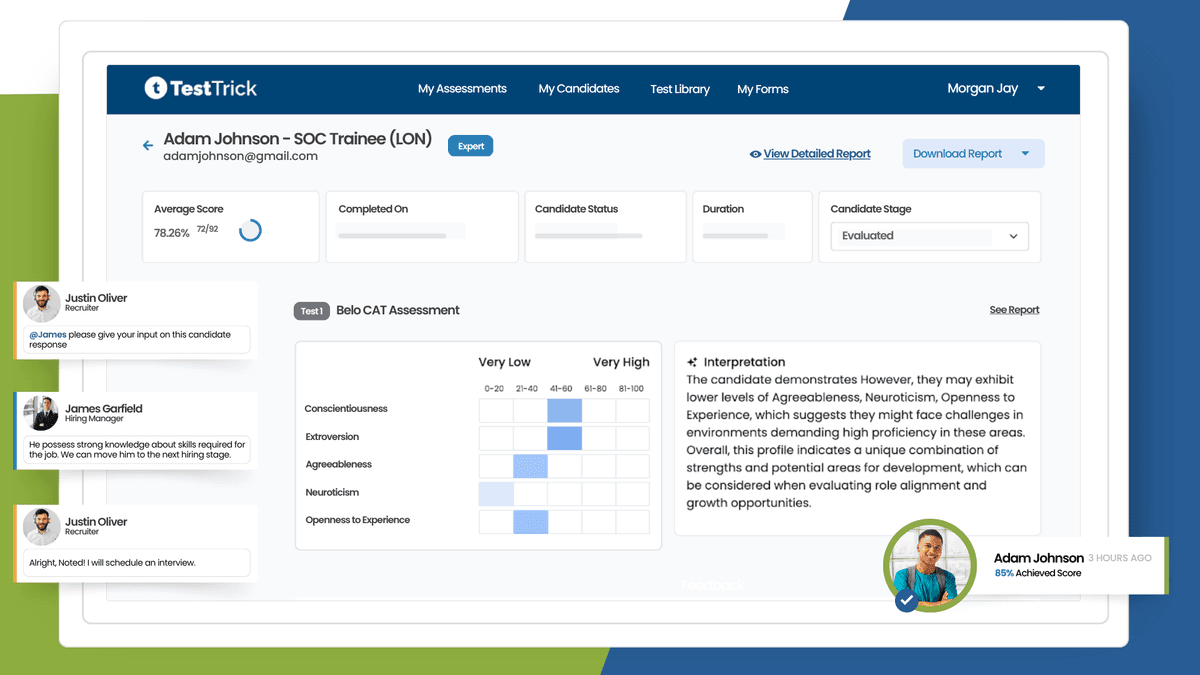Click the blue checkmark on Adam Johnson's photo
The image size is (1200, 675).
tap(906, 601)
